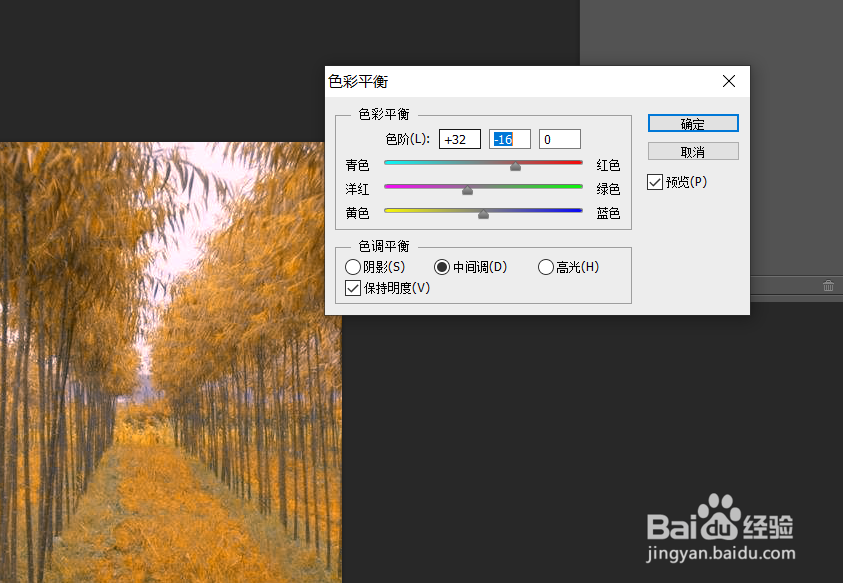This screenshot has width=843, height=583.
Task: Click the 青色 label
Action: [358, 165]
